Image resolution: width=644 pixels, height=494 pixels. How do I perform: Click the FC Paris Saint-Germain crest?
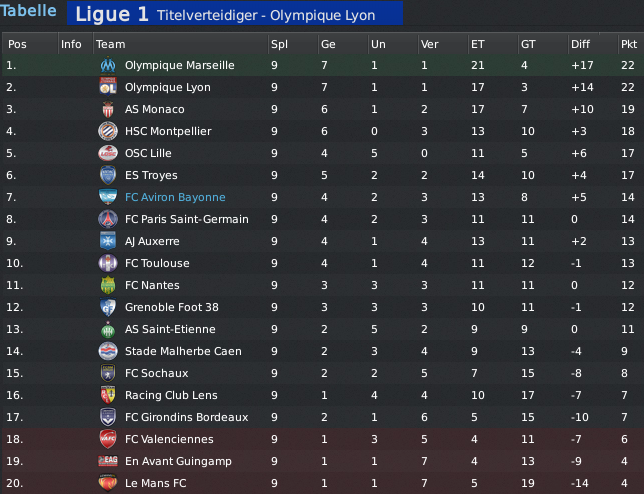pyautogui.click(x=108, y=219)
